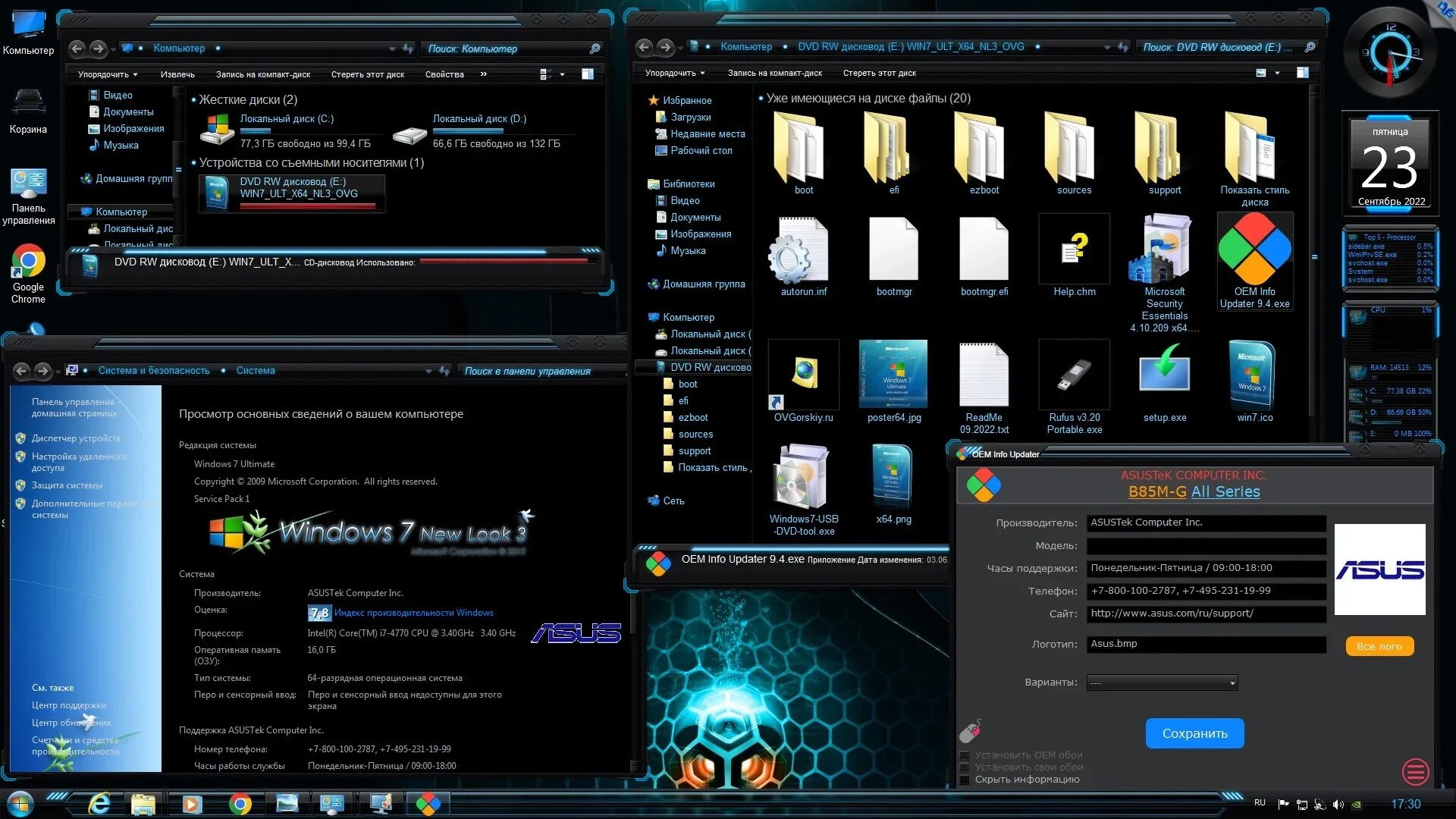Screen dimensions: 1456x819
Task: Open Windows7-USB-DVD-tool.exe icon
Action: coord(803,476)
